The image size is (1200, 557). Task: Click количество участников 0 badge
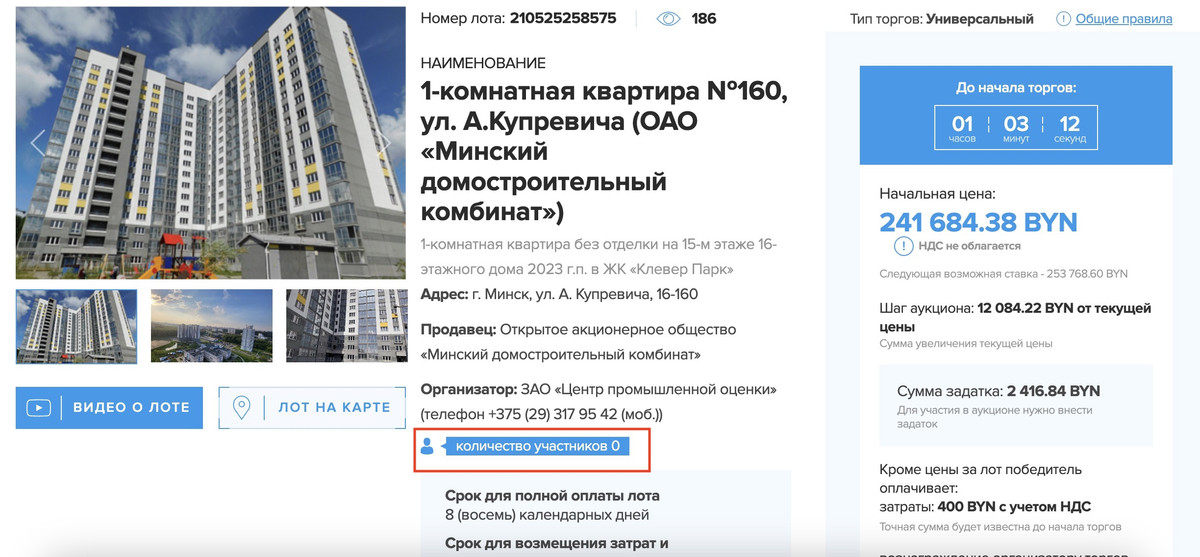537,446
